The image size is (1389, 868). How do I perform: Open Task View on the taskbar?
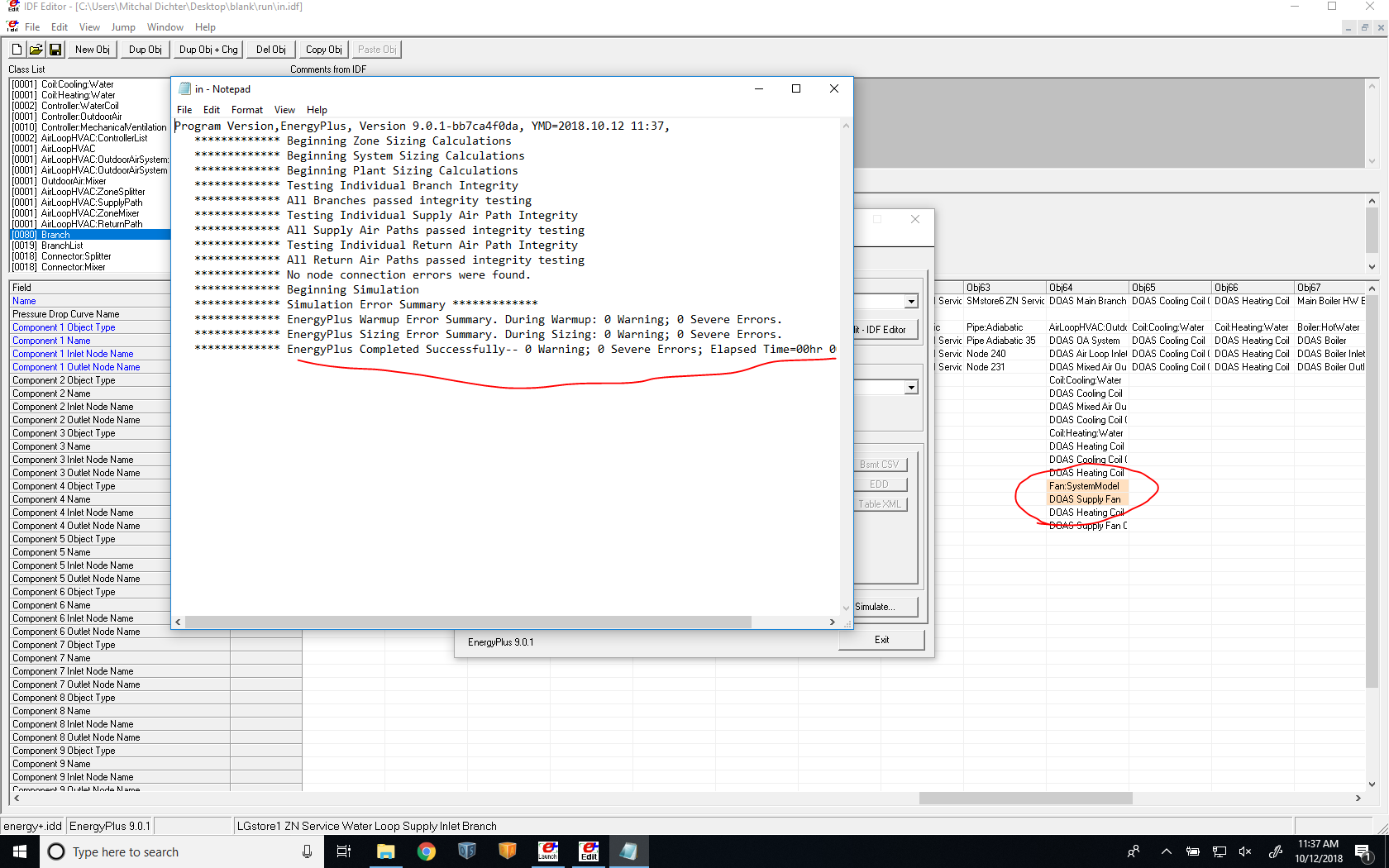click(x=344, y=851)
